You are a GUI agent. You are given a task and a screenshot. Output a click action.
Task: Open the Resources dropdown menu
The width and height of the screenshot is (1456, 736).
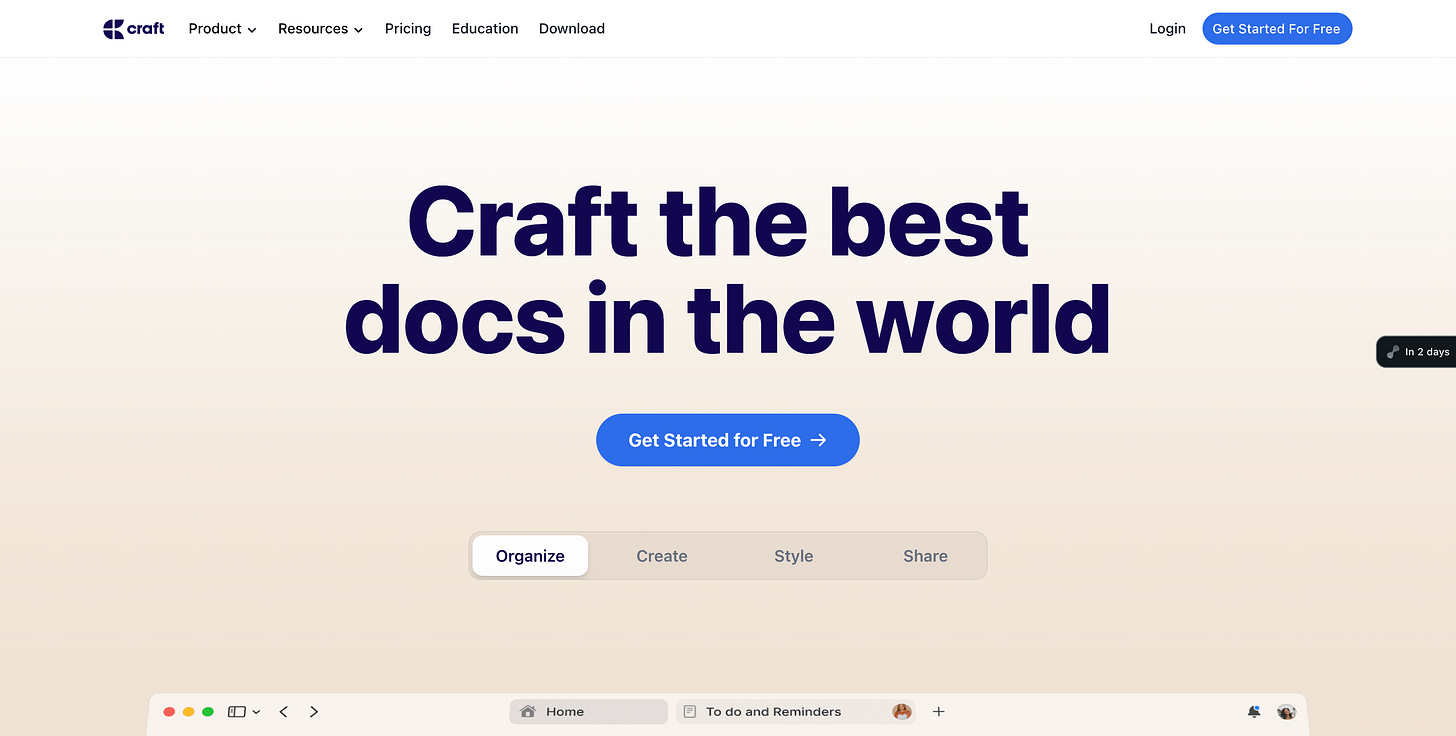pyautogui.click(x=320, y=29)
